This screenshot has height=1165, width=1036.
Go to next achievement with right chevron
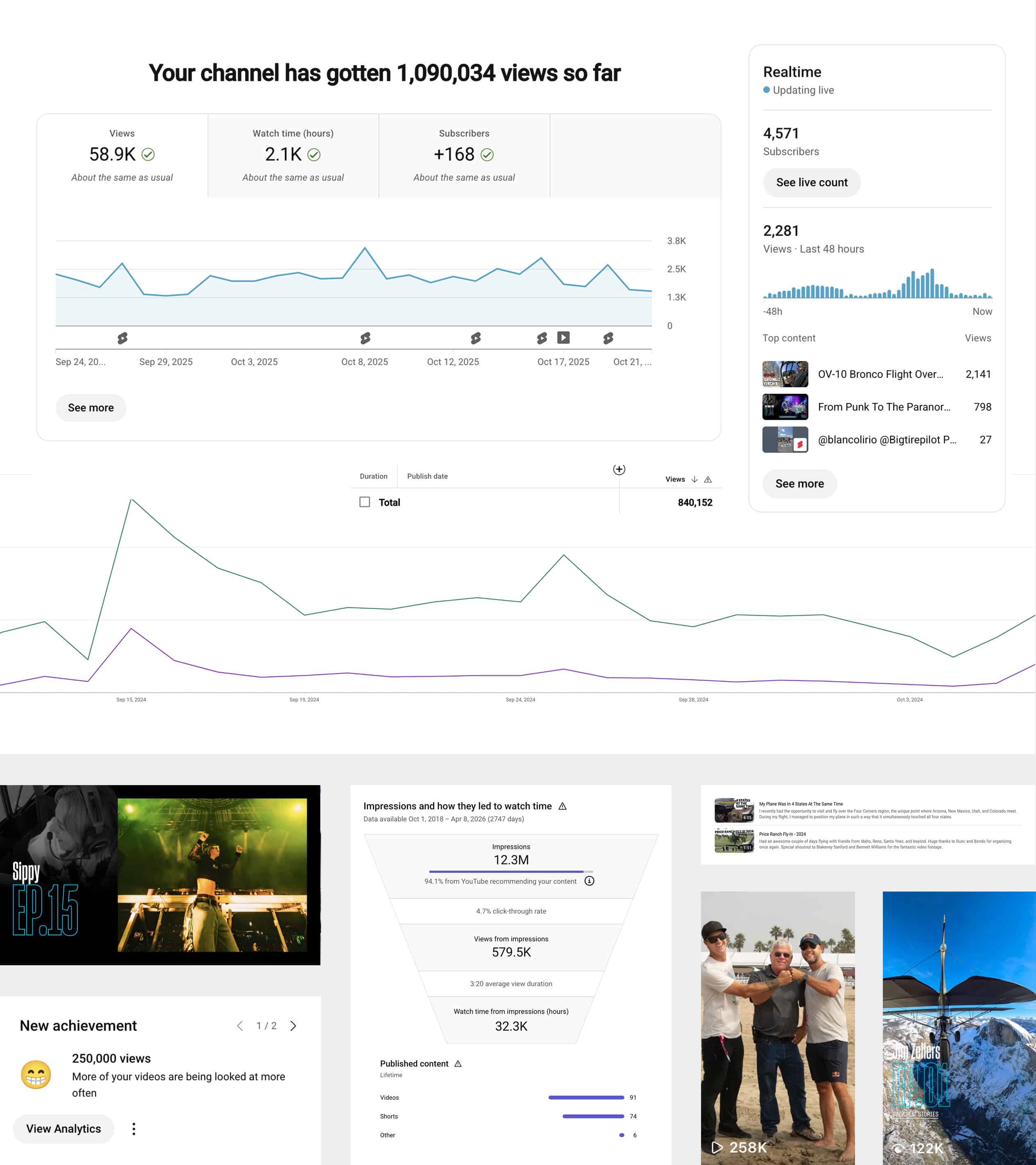tap(293, 1026)
